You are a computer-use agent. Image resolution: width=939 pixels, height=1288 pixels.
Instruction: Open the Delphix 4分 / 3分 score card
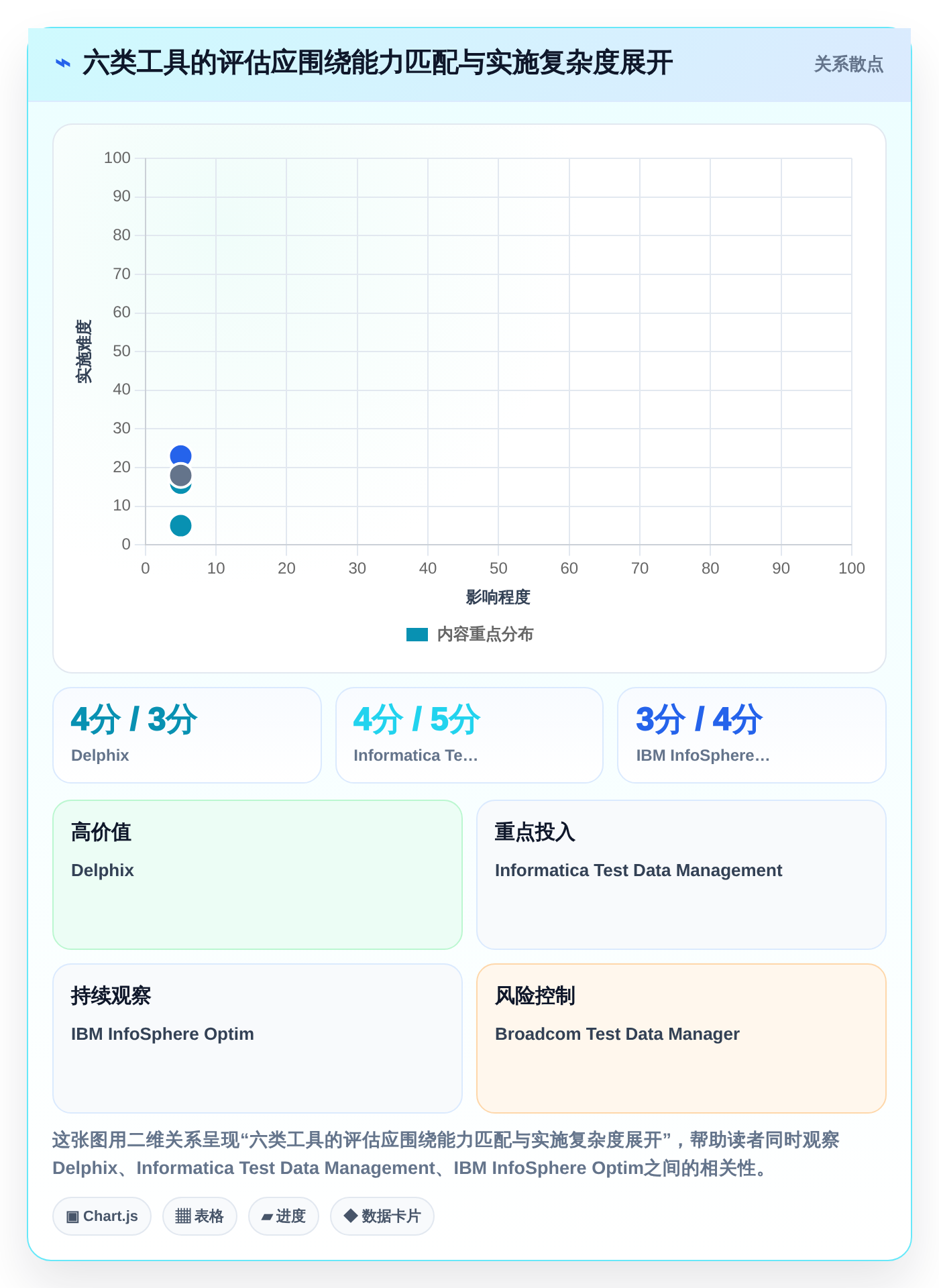click(187, 735)
